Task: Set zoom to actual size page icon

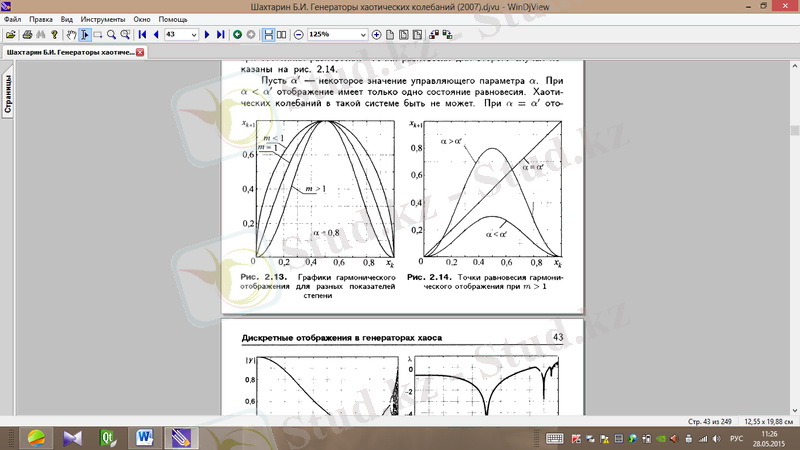Action: (x=390, y=35)
